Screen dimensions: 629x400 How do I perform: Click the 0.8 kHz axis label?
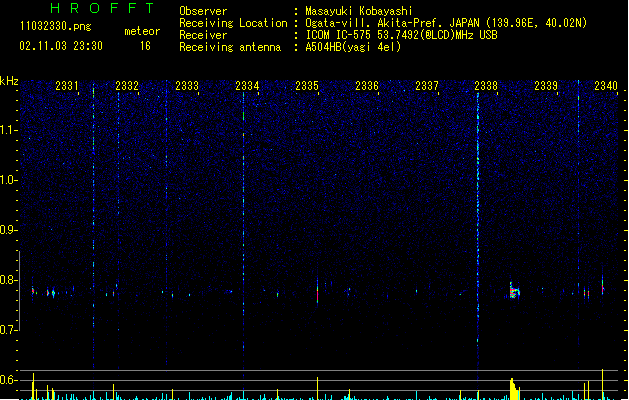tap(8, 280)
